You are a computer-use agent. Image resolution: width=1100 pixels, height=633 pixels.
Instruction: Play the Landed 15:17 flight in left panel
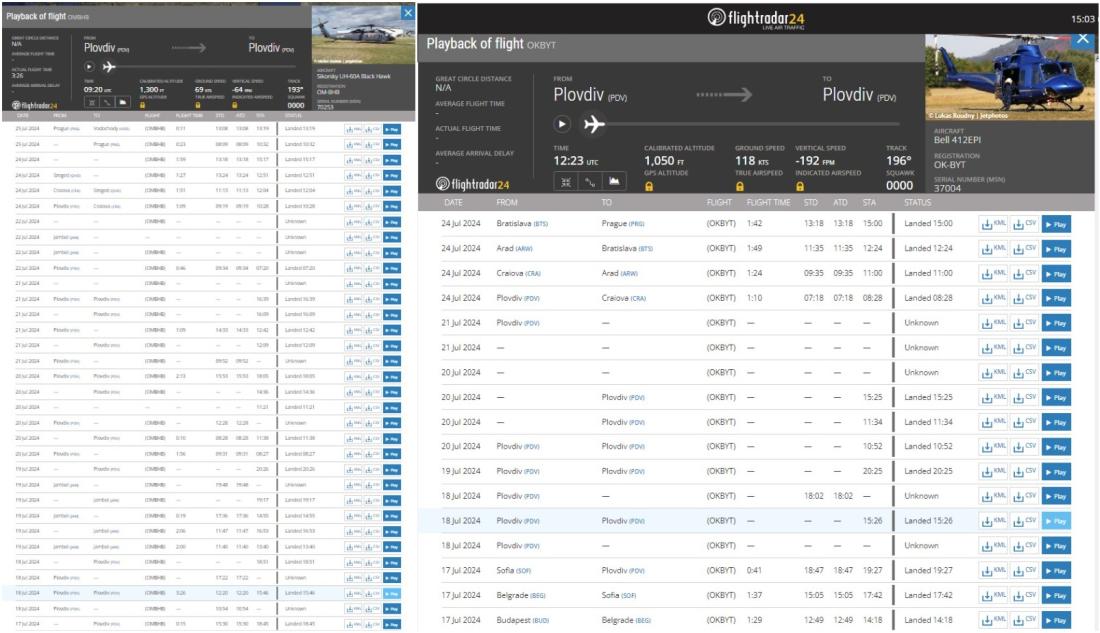[392, 160]
